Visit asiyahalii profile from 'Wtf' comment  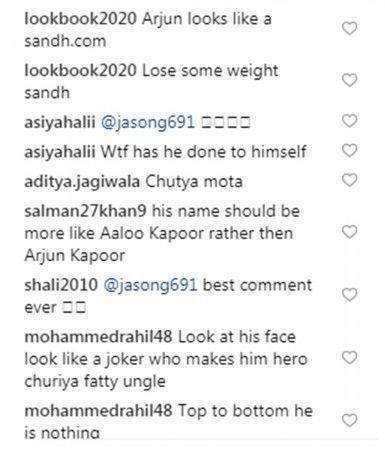pyautogui.click(x=60, y=152)
